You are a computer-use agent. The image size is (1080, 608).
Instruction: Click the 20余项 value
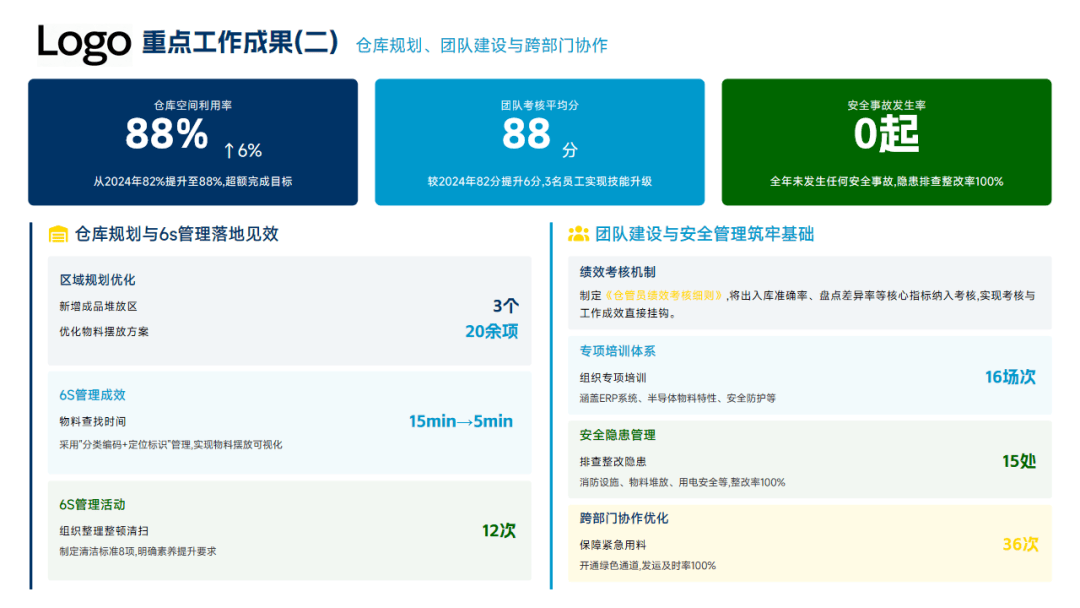(491, 331)
